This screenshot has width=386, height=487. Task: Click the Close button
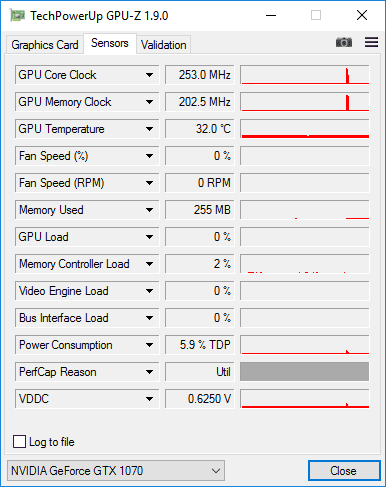click(x=344, y=471)
